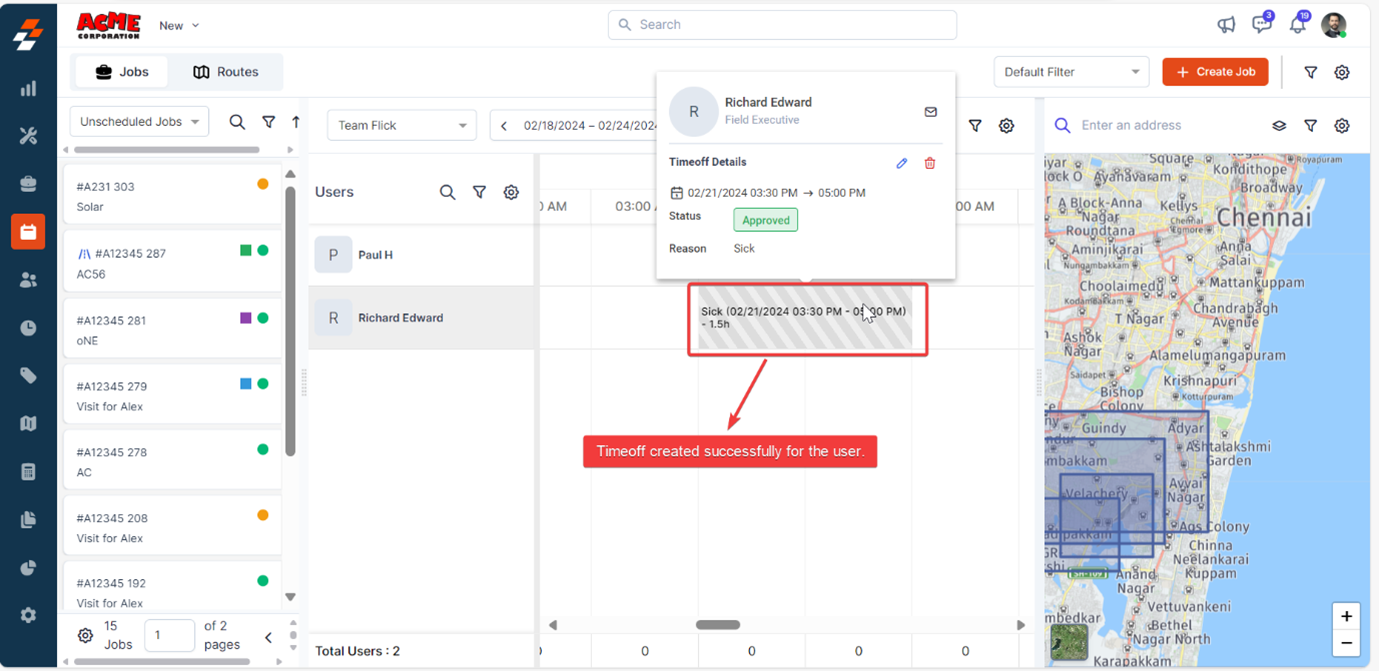Zoom in on the map with plus button
Image resolution: width=1379 pixels, height=671 pixels.
pyautogui.click(x=1346, y=616)
